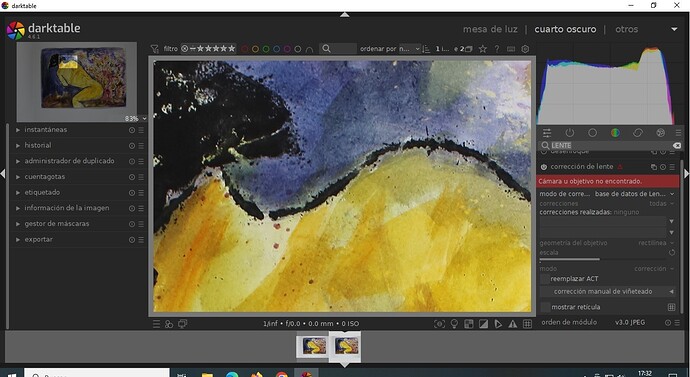Image resolution: width=690 pixels, height=377 pixels.
Task: Toggle corrección de lente module on/off
Action: tap(544, 167)
